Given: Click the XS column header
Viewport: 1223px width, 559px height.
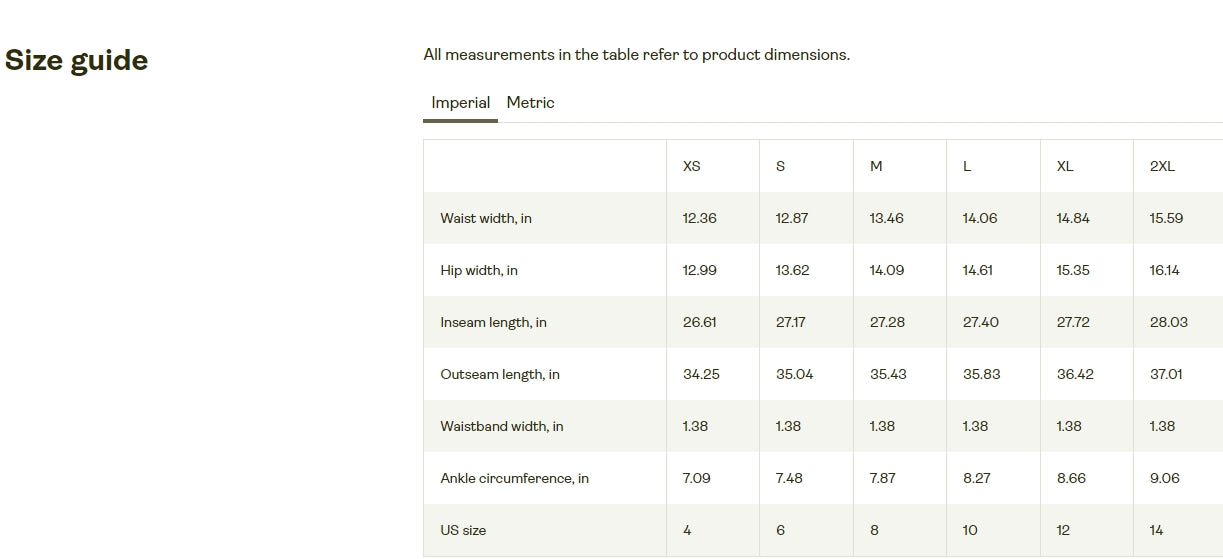Looking at the screenshot, I should [692, 166].
